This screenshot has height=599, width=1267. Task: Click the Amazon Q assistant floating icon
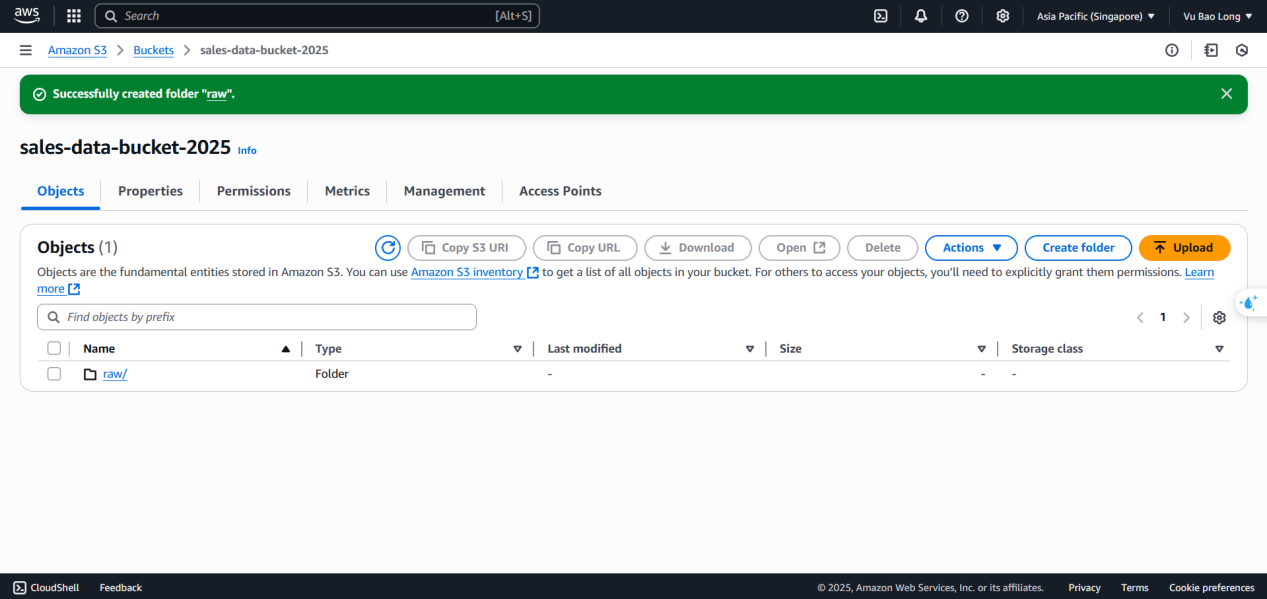point(1249,303)
